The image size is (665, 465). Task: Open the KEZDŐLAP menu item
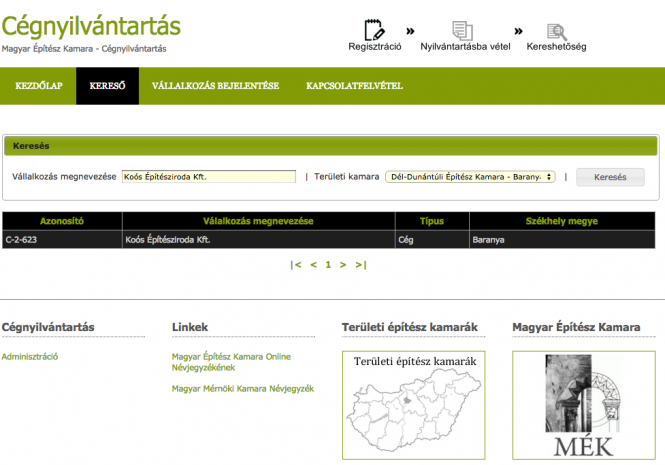[x=39, y=86]
